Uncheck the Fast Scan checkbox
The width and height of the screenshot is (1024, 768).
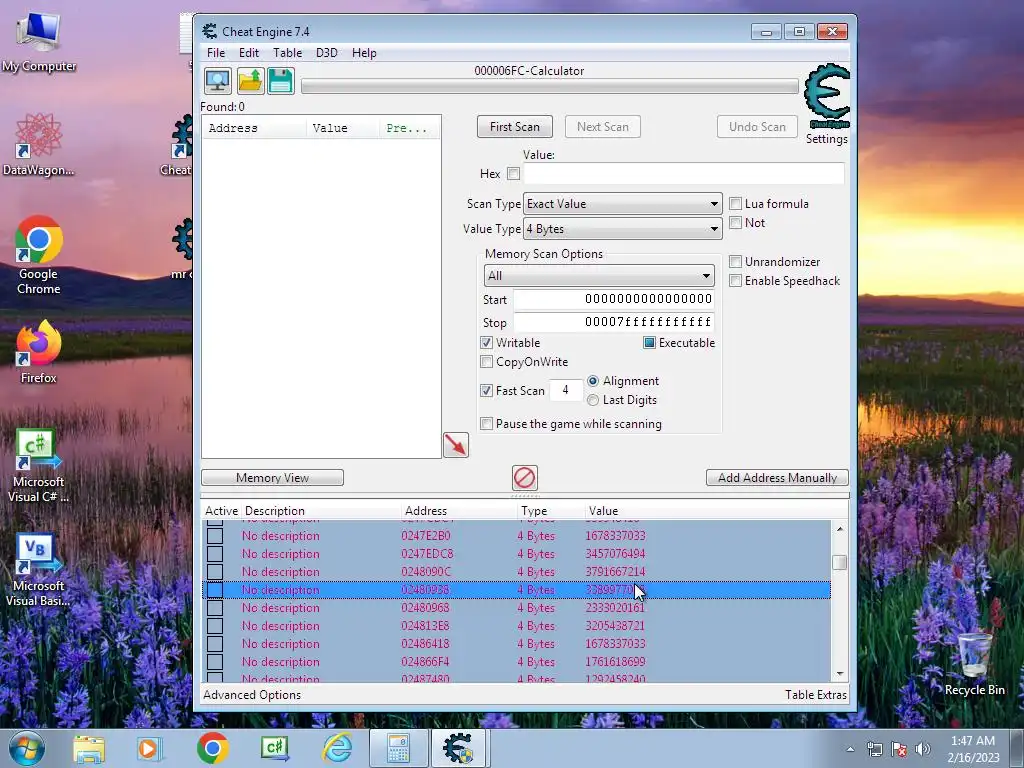point(487,391)
